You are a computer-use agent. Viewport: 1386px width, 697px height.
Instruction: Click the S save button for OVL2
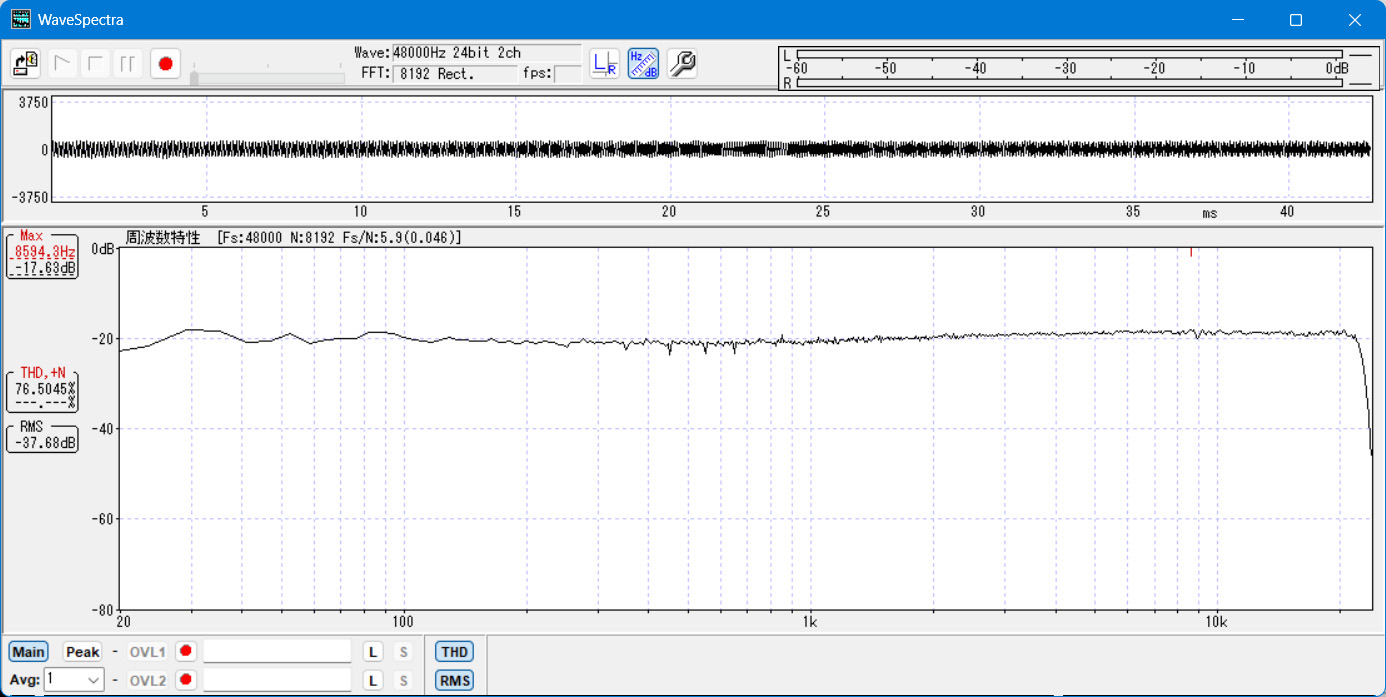(403, 681)
